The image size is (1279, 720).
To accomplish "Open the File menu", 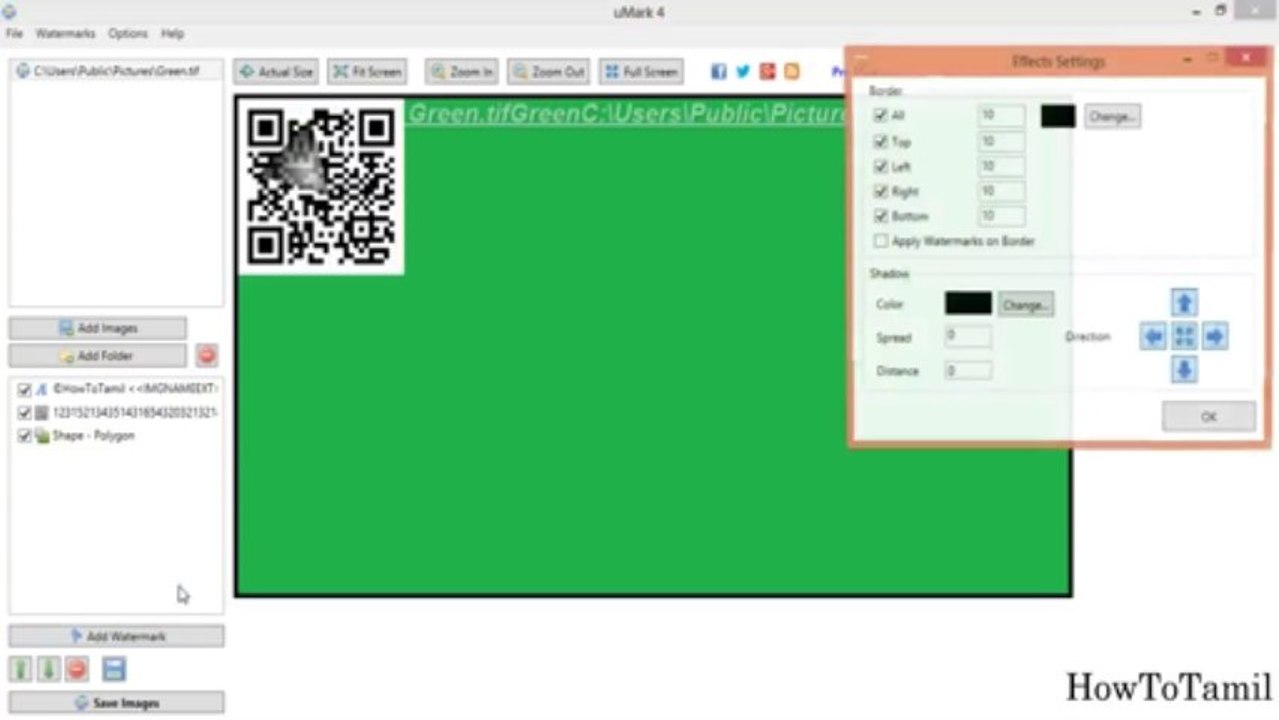I will point(14,33).
